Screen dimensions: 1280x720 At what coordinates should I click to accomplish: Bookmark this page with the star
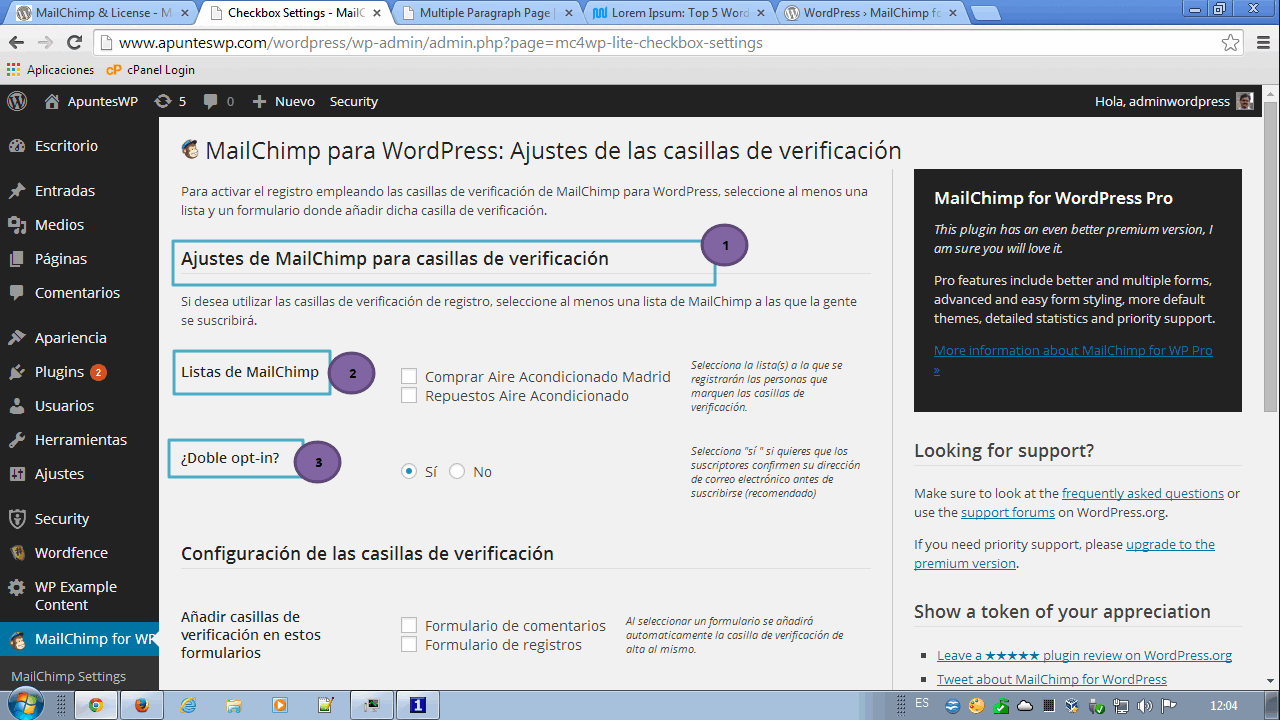click(x=1231, y=43)
